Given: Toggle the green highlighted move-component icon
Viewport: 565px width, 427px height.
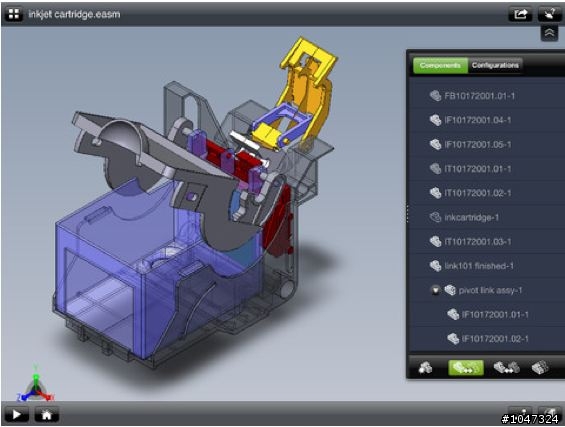Looking at the screenshot, I should (466, 368).
